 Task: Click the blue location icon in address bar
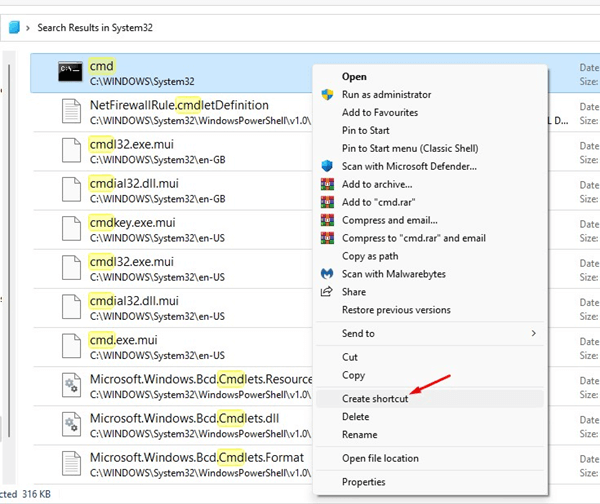tap(14, 28)
